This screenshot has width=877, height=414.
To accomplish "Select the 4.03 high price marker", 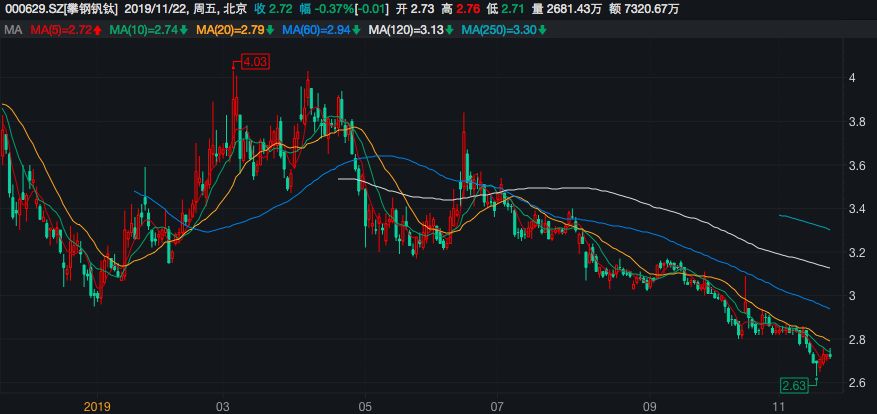I will click(x=257, y=62).
